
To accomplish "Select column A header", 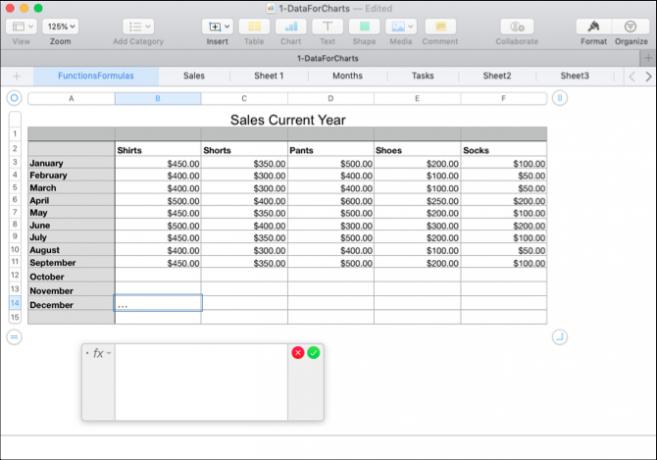I will (x=71, y=98).
